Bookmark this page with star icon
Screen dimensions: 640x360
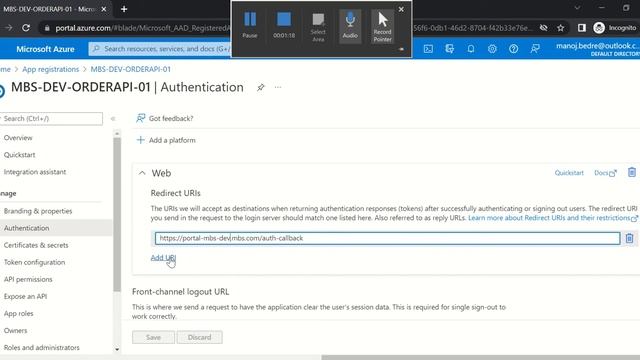pyautogui.click(x=560, y=28)
